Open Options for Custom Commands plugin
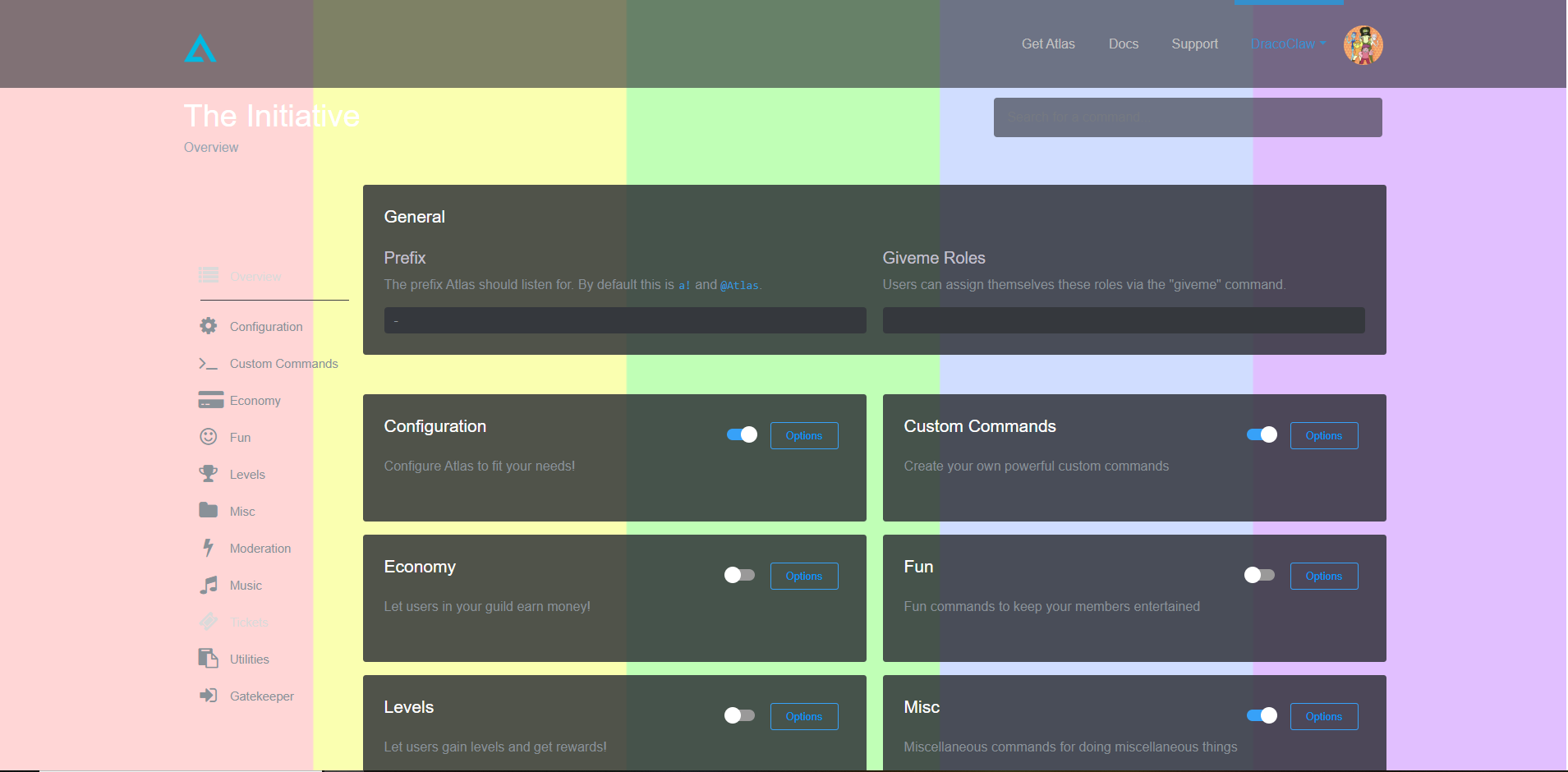Screen dimensions: 1568x772 pos(1324,435)
